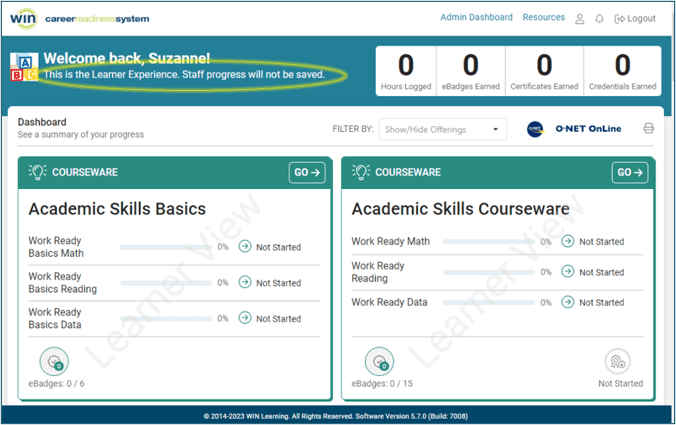This screenshot has width=676, height=425.
Task: Click the print dashboard icon
Action: [648, 129]
